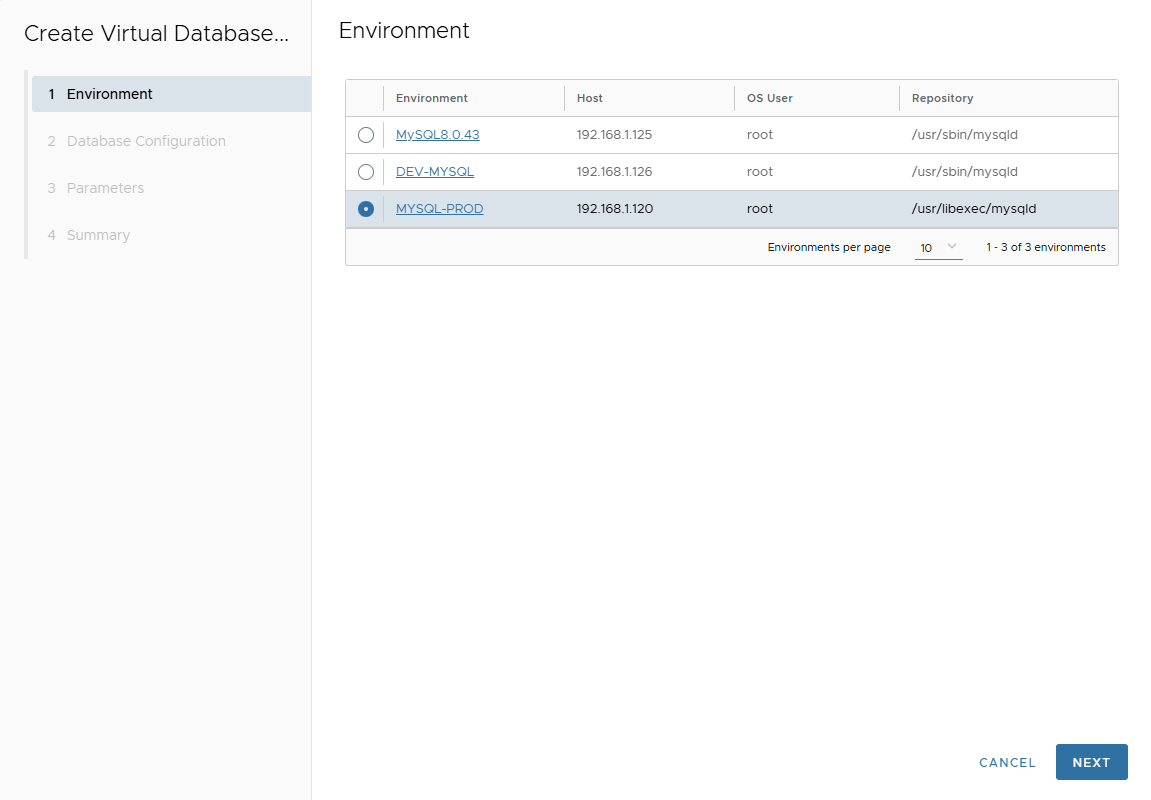Go to the Summary wizard step
This screenshot has width=1151, height=800.
coord(98,235)
